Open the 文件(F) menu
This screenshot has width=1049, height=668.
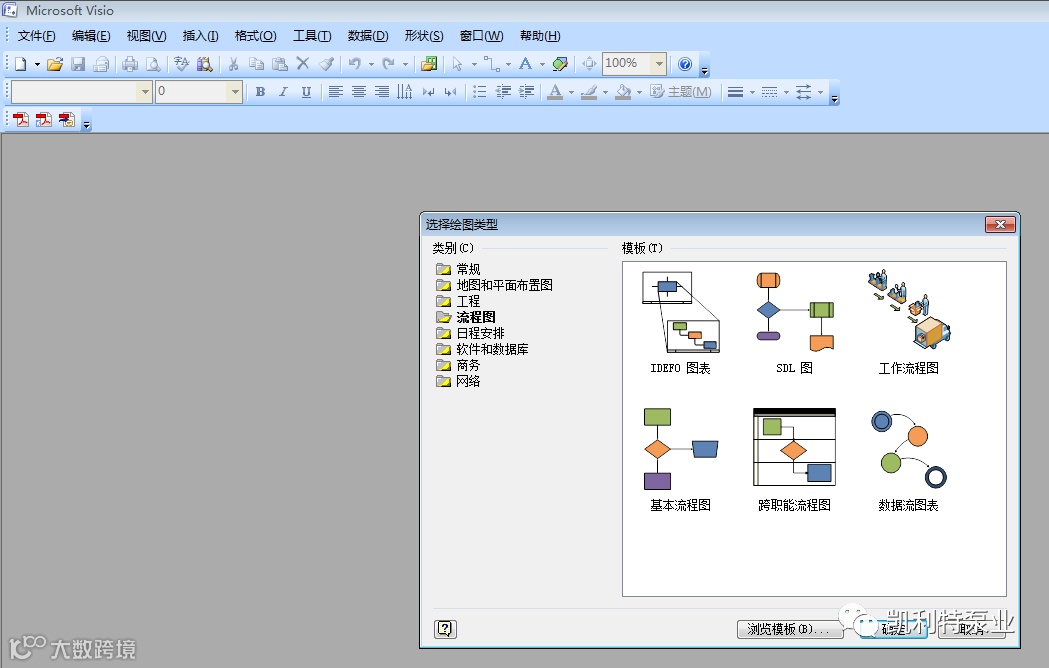click(x=36, y=36)
